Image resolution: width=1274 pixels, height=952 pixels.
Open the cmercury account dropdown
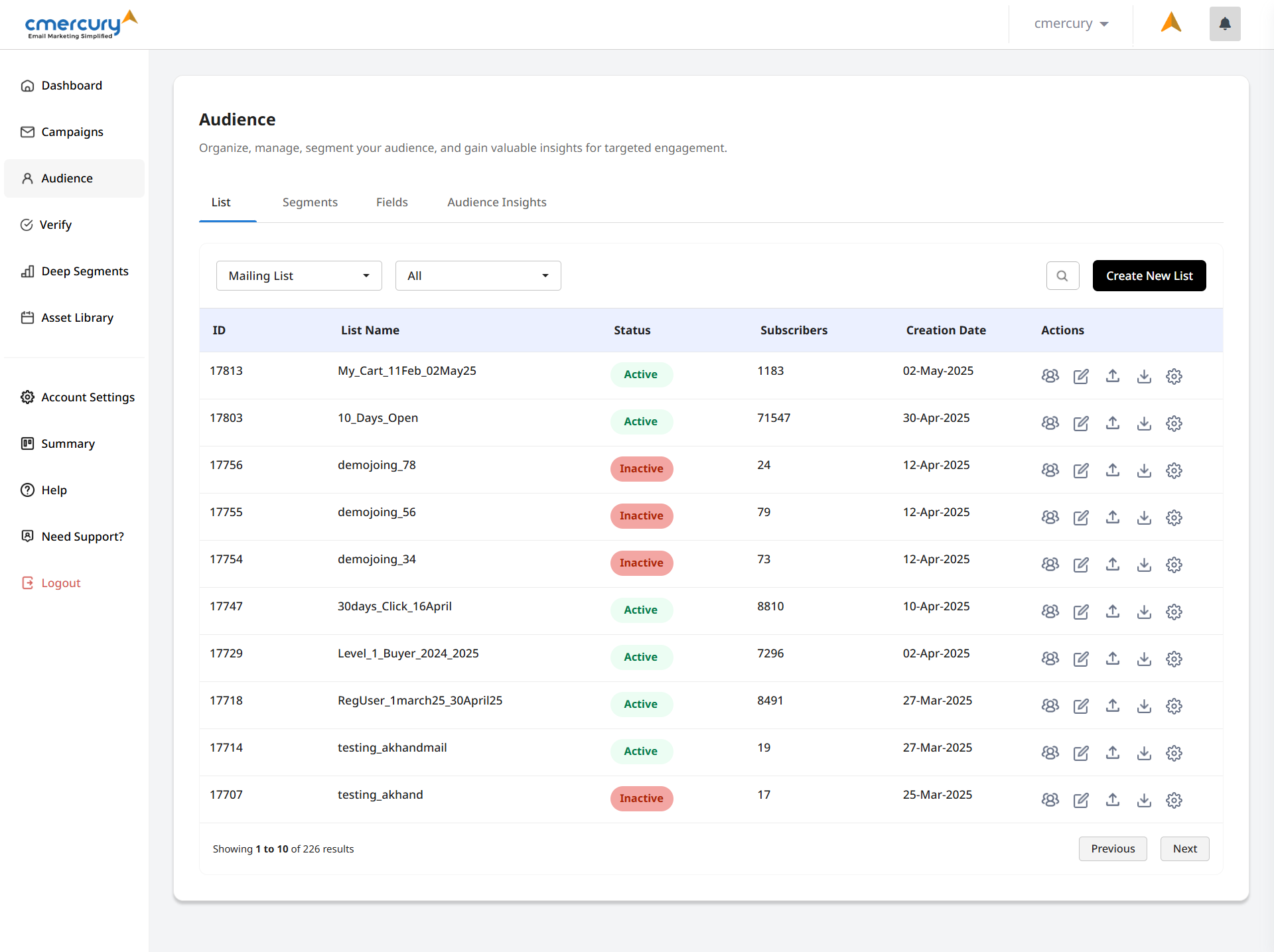coord(1070,23)
